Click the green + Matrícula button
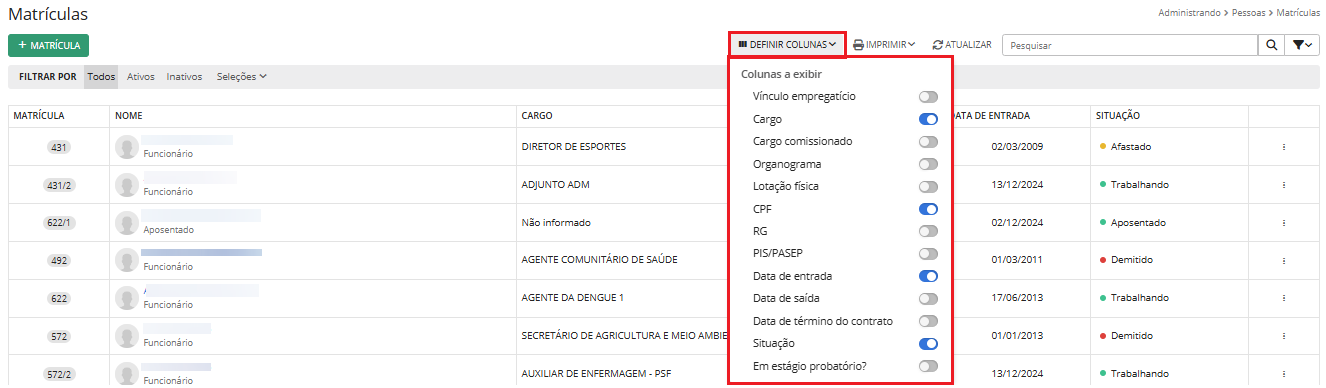Image resolution: width=1326 pixels, height=388 pixels. pyautogui.click(x=49, y=45)
